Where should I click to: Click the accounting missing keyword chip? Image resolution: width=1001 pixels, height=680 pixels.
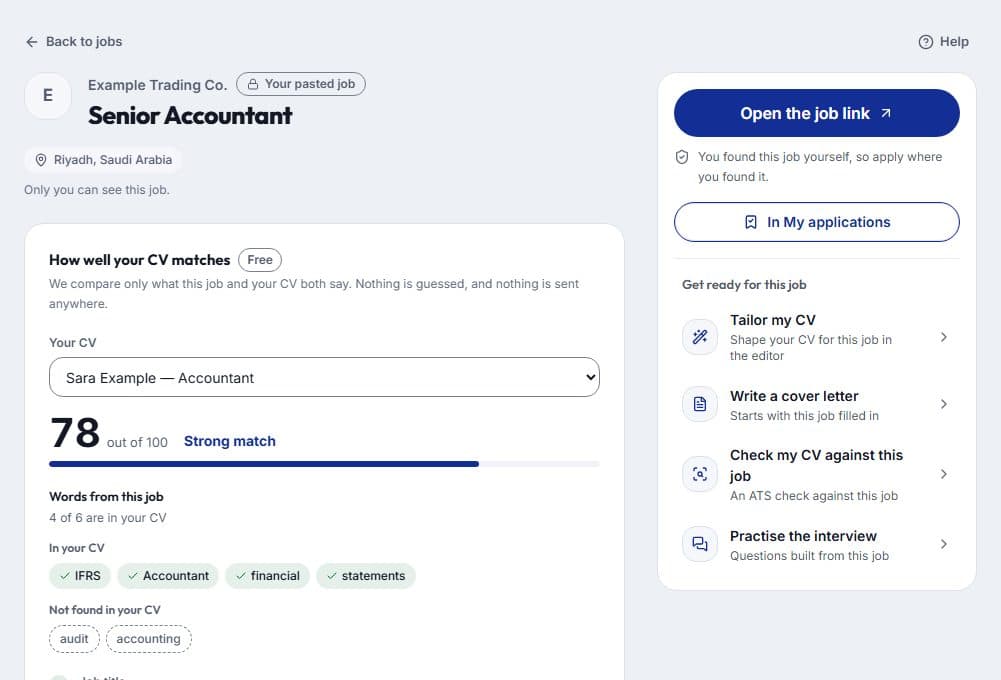click(149, 639)
